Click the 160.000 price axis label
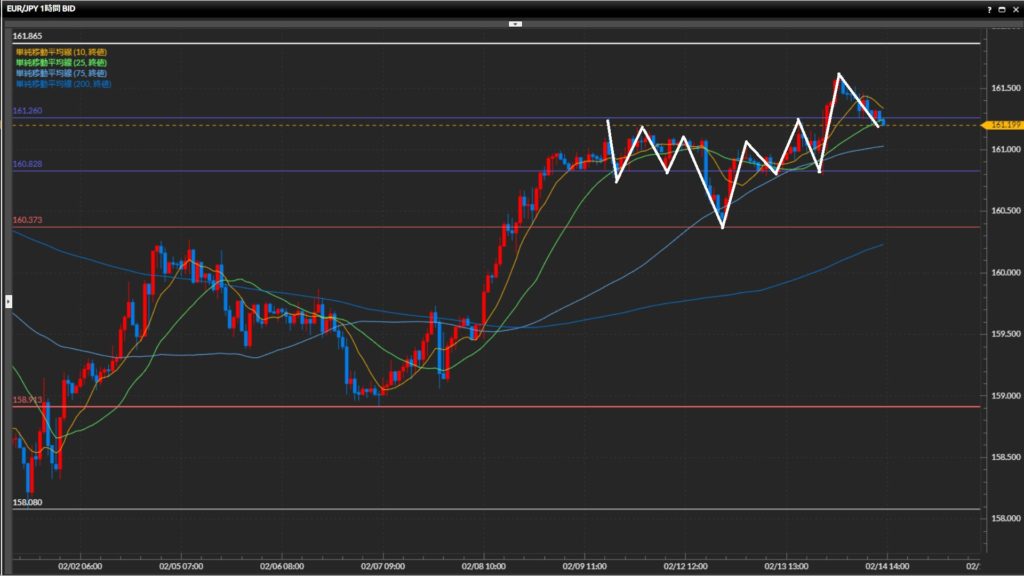 click(x=1003, y=272)
